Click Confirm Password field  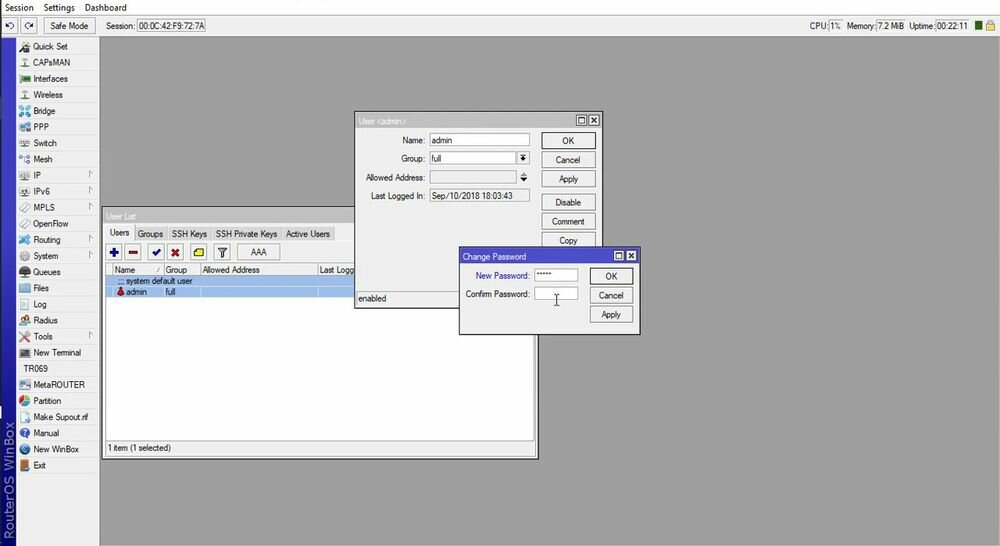point(556,293)
